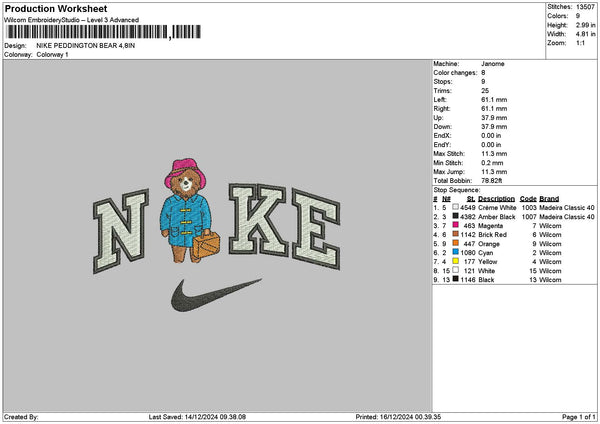Click the 'Page 1 of 1' footer text
The image size is (600, 424).
579,417
